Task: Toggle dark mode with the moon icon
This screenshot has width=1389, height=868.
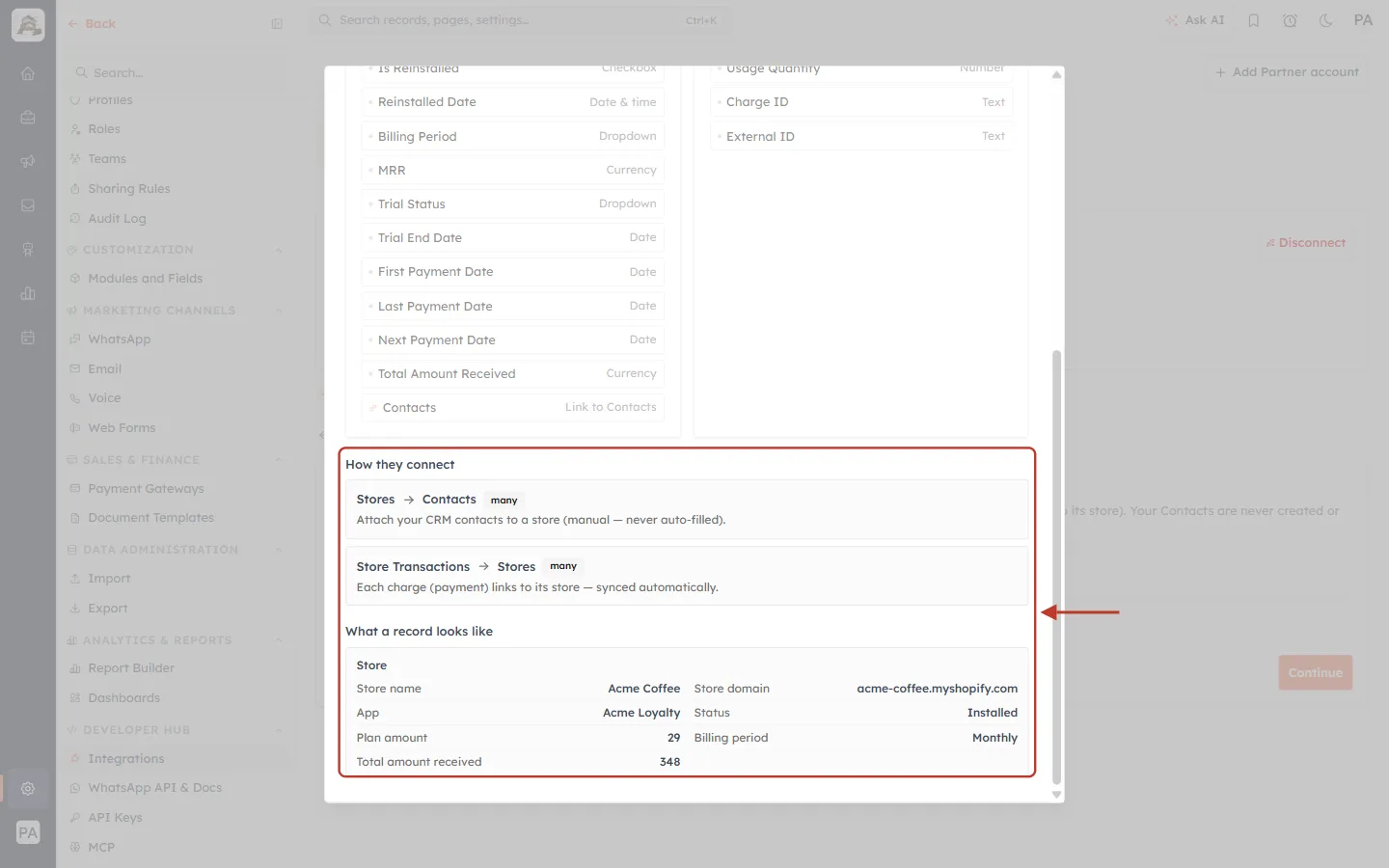Action: pyautogui.click(x=1326, y=20)
